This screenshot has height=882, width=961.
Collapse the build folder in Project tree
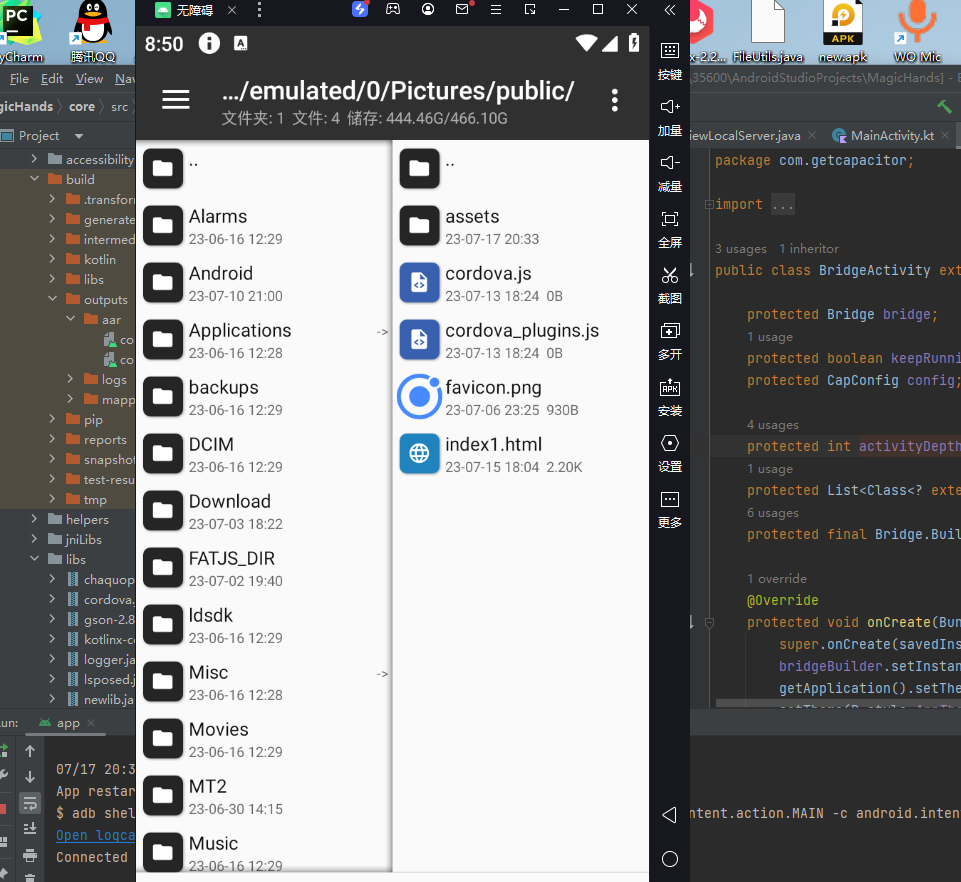point(33,179)
